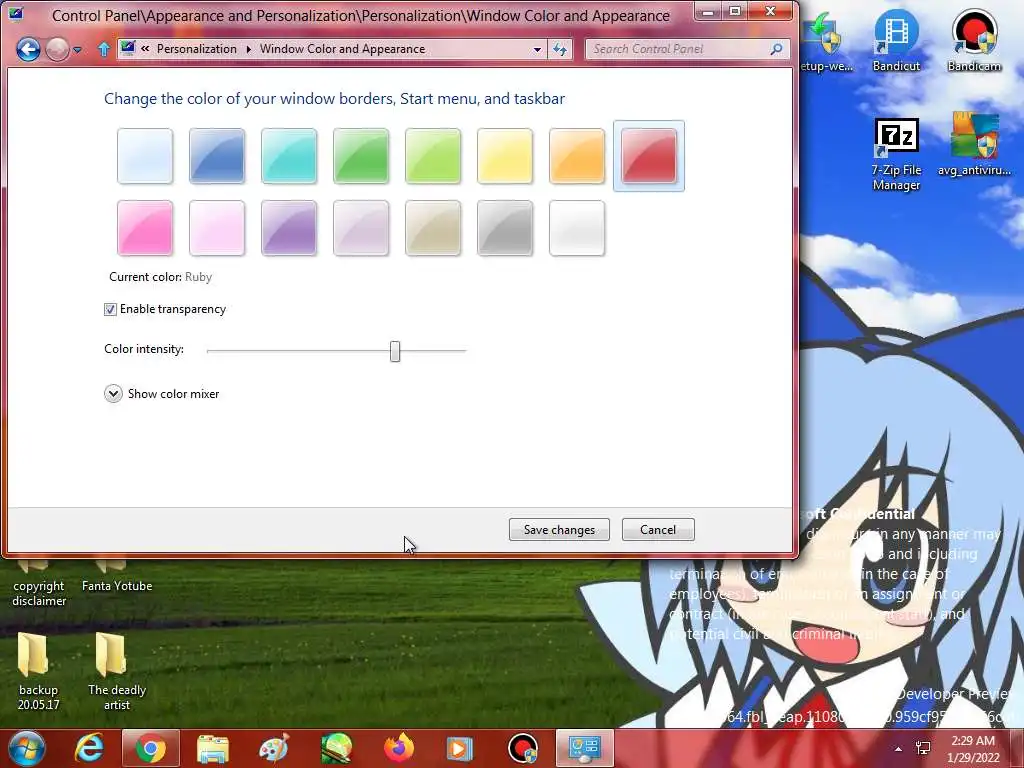The width and height of the screenshot is (1024, 768).
Task: Click the address bar refresh button
Action: 560,49
